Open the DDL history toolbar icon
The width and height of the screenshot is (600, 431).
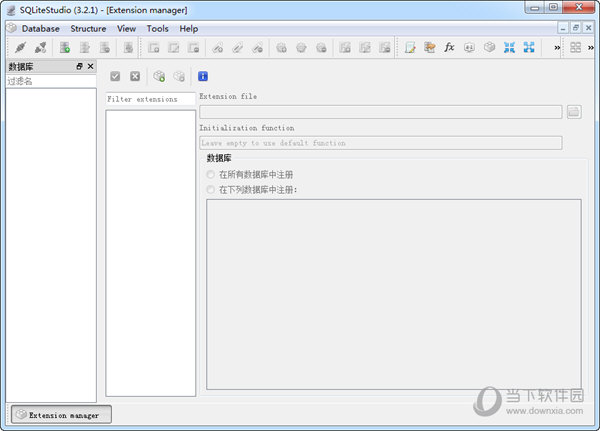(430, 47)
